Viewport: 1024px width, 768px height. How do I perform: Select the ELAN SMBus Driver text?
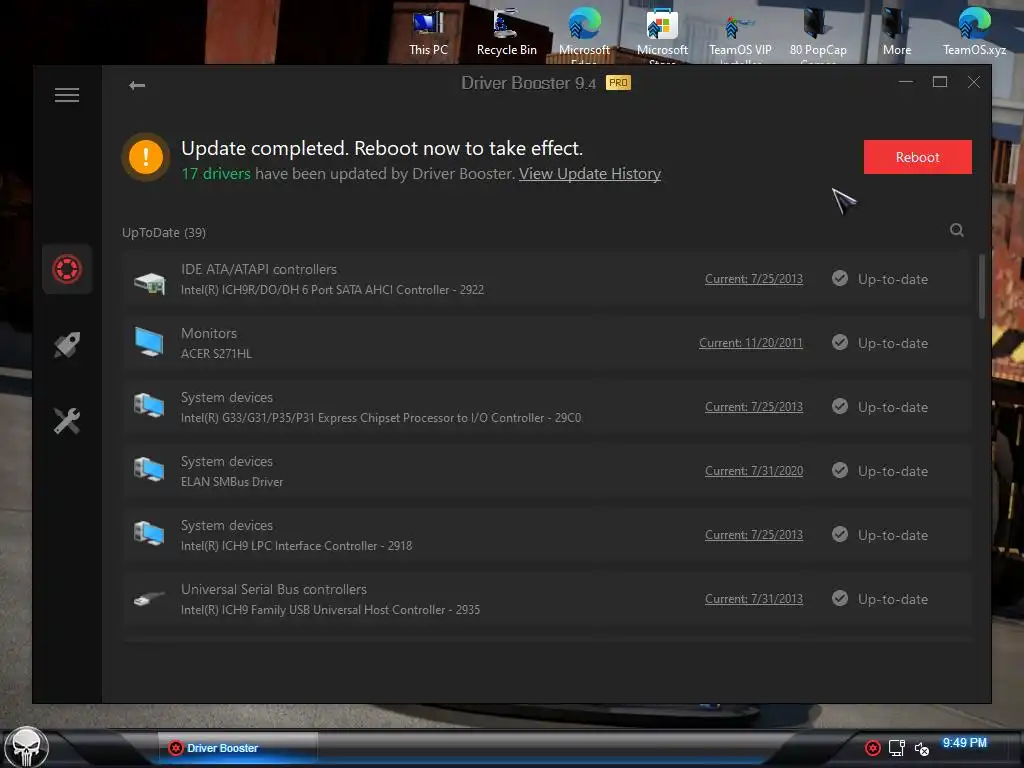click(232, 482)
